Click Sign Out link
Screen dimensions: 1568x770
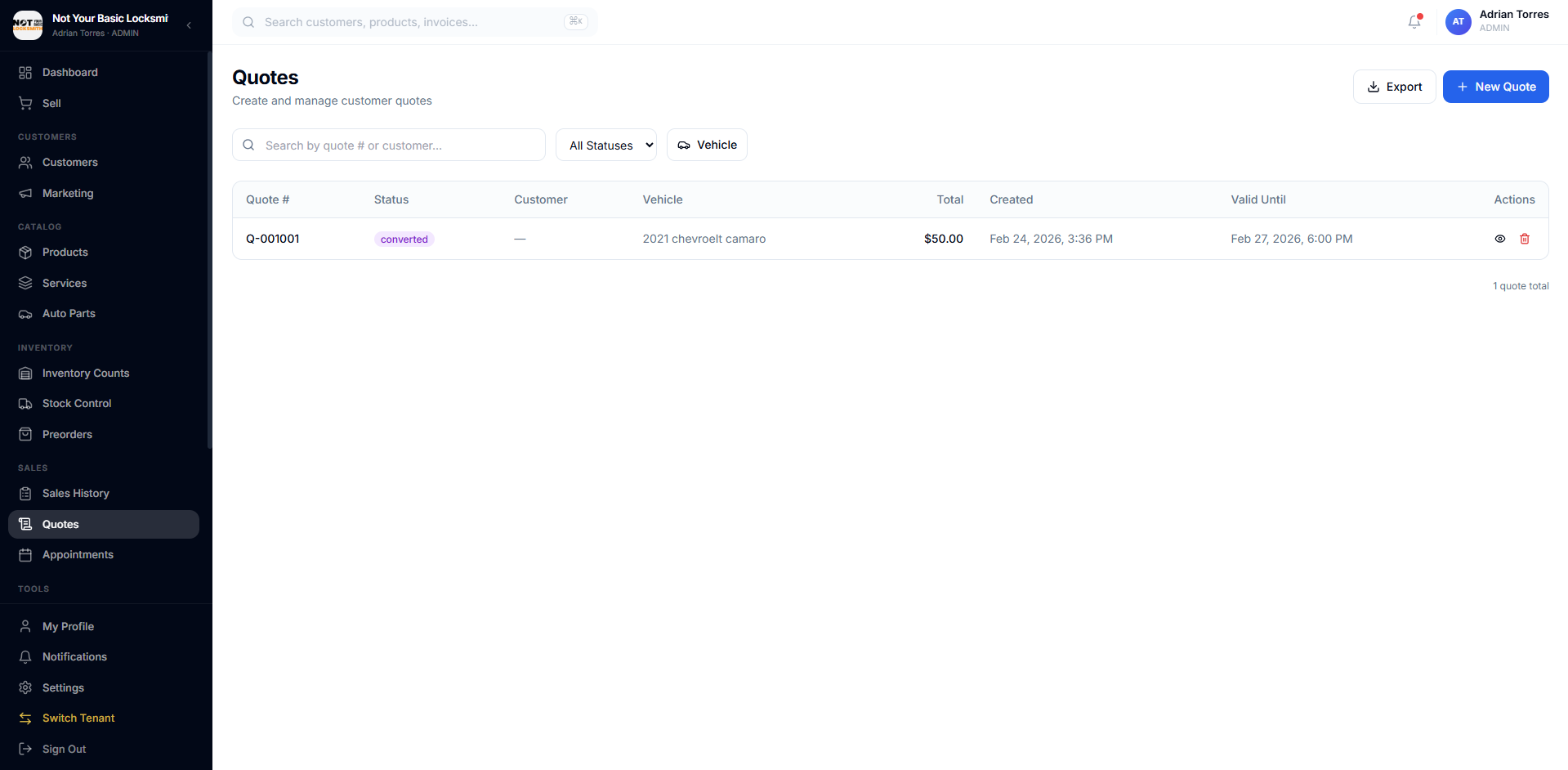coord(104,750)
